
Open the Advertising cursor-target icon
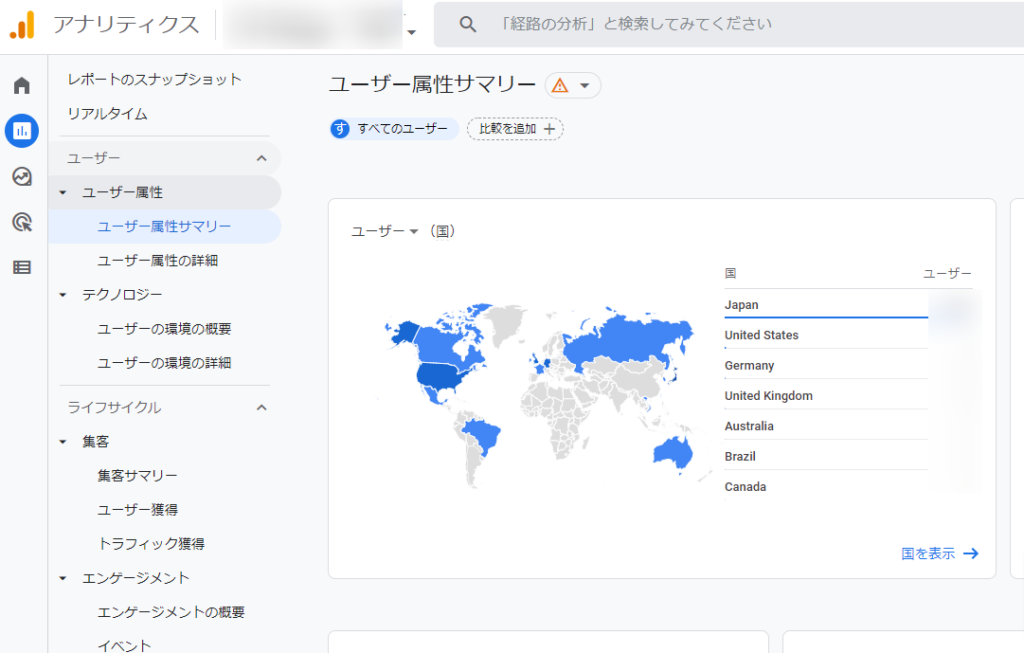coord(22,222)
